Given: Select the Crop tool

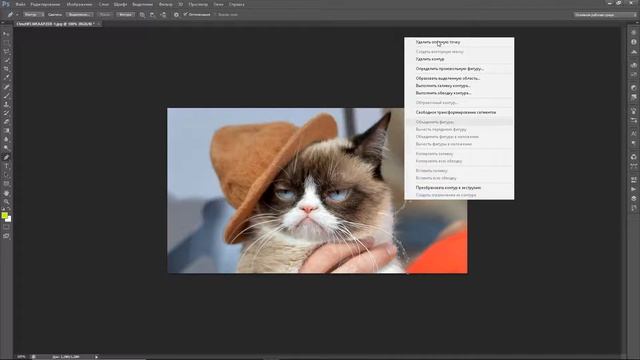Looking at the screenshot, I should (6, 69).
